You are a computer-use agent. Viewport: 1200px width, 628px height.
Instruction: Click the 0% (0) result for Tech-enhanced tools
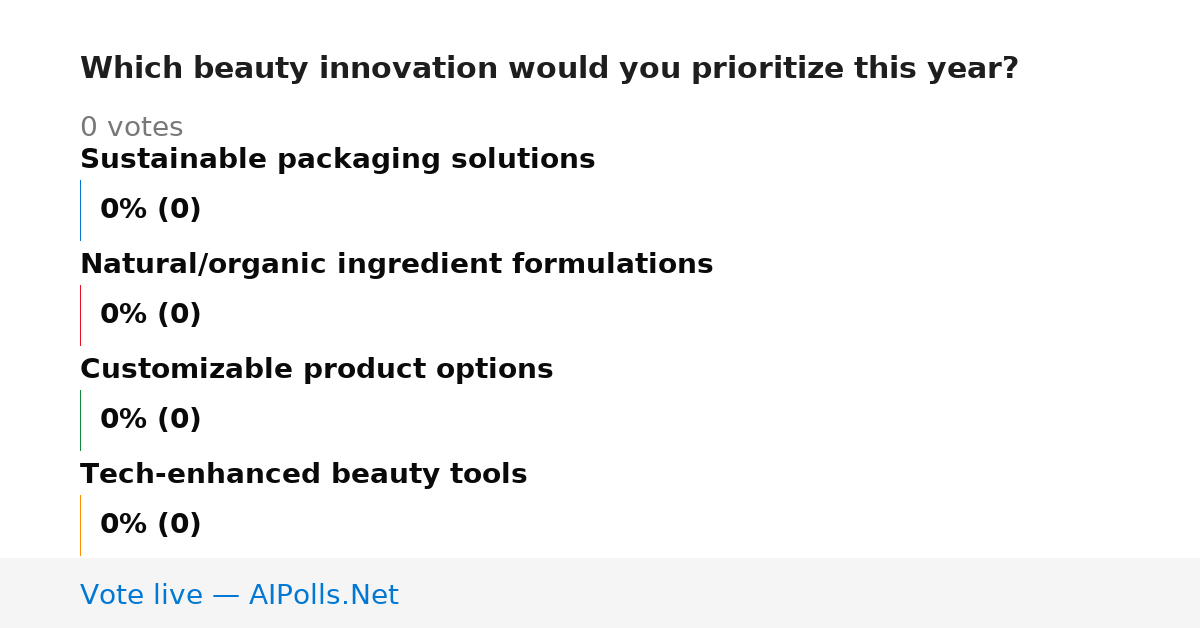point(150,525)
